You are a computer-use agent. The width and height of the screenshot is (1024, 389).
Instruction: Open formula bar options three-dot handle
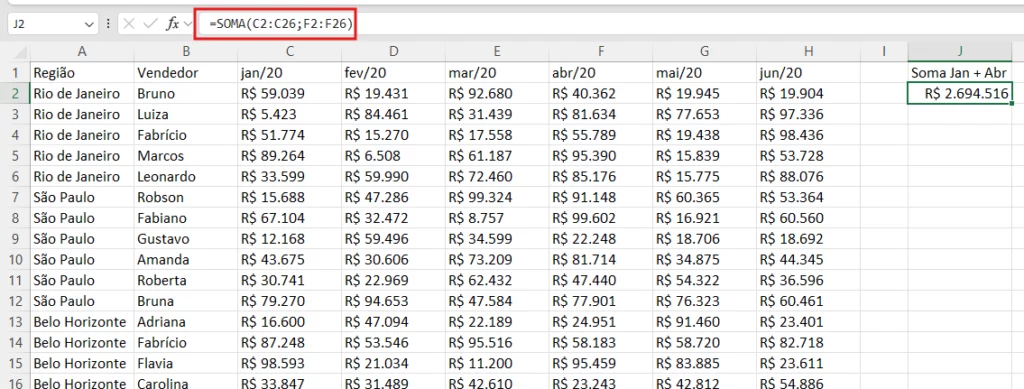tap(108, 24)
